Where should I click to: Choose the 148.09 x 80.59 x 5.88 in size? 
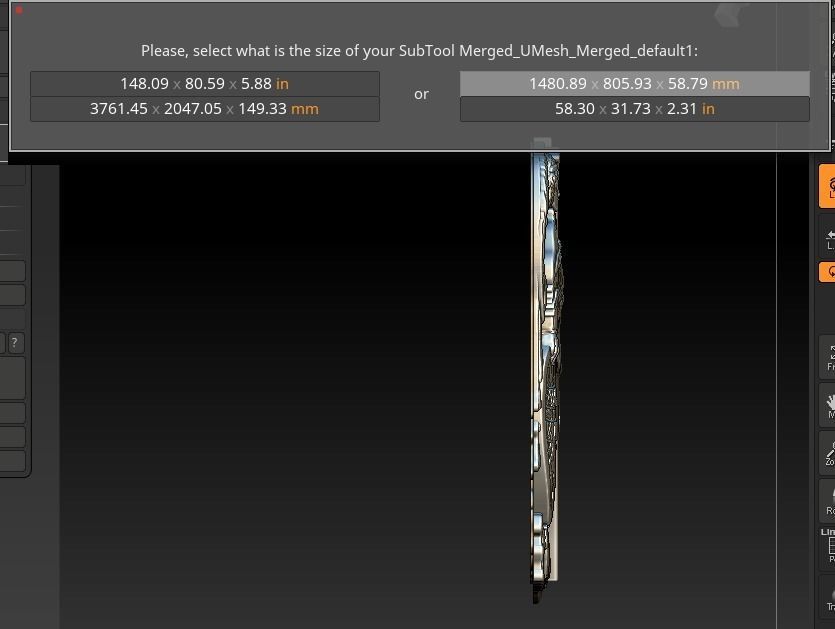point(205,84)
